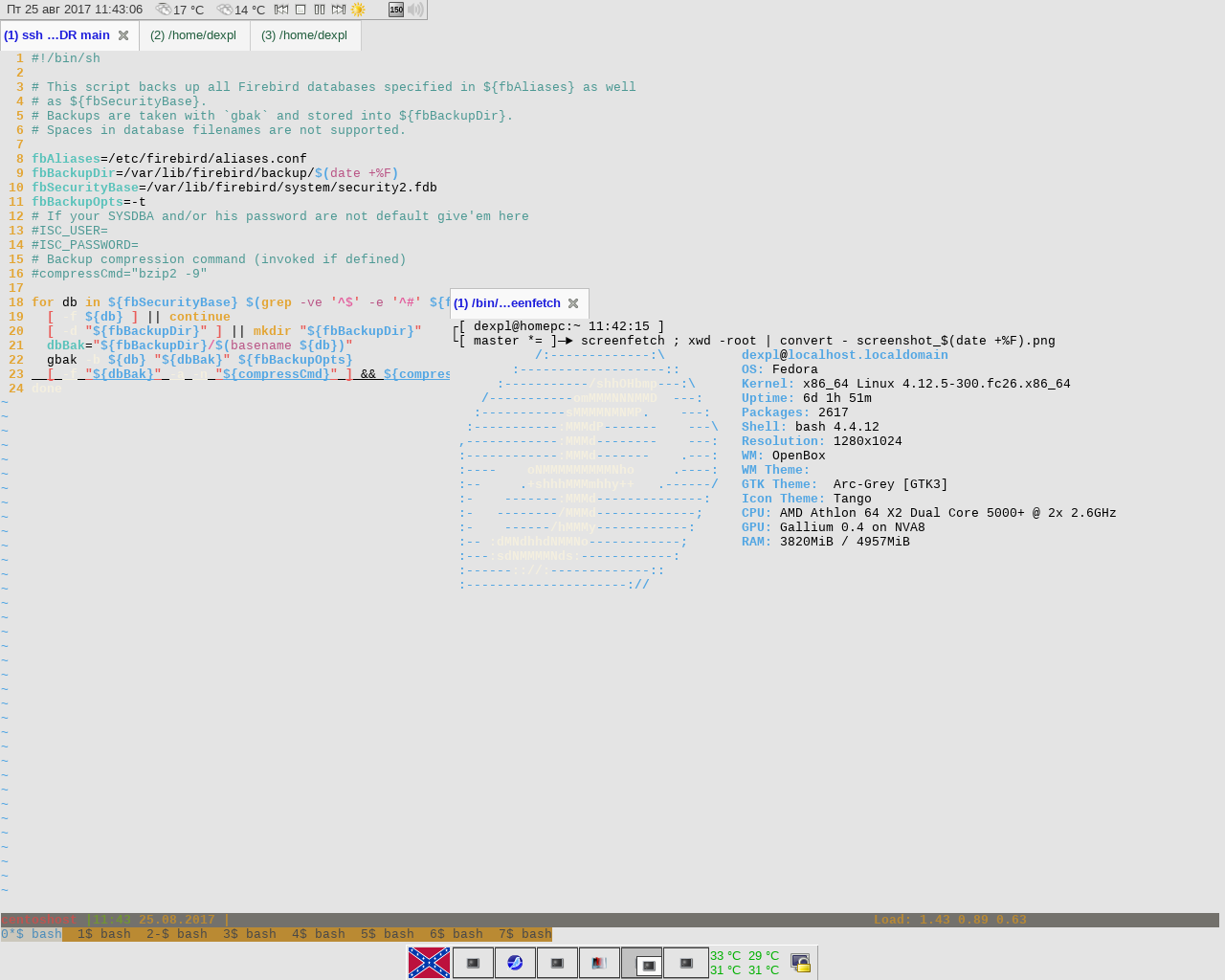The height and width of the screenshot is (980, 1225).
Task: Switch to the fourth desktop with colored icon
Action: click(599, 963)
